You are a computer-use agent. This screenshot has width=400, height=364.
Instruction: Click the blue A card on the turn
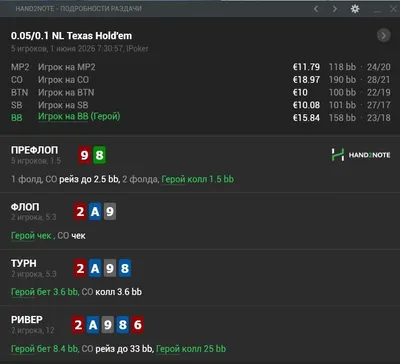95,268
